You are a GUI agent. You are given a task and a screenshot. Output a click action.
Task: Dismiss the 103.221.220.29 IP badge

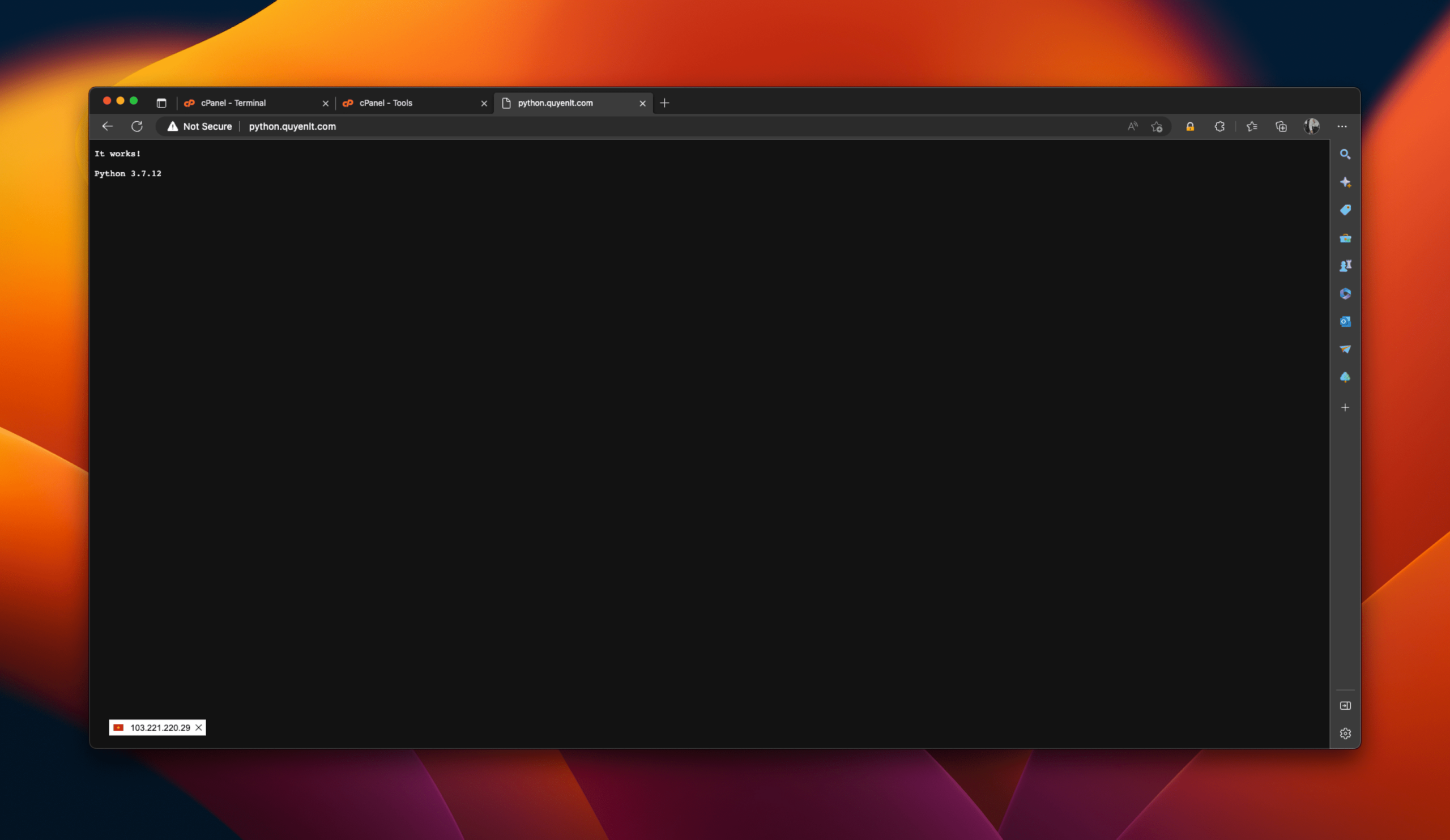coord(198,728)
